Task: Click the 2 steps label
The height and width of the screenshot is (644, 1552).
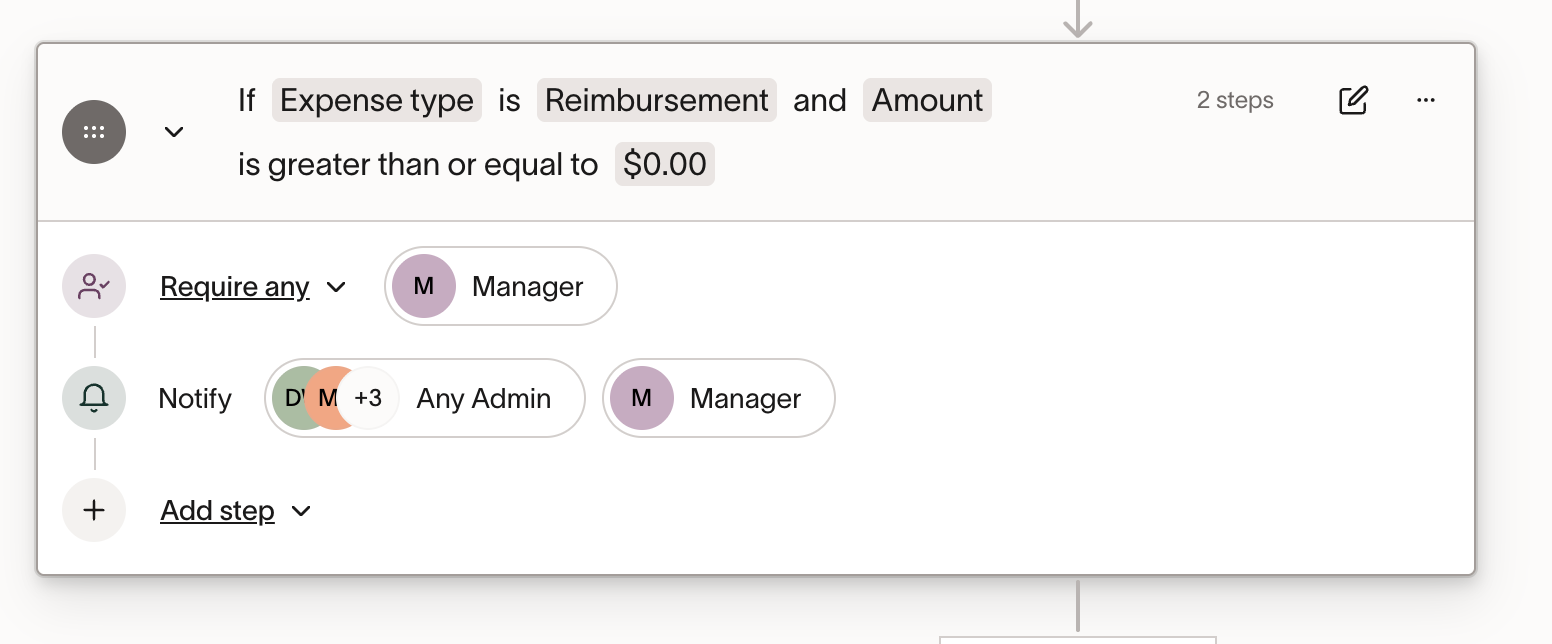Action: click(x=1235, y=100)
